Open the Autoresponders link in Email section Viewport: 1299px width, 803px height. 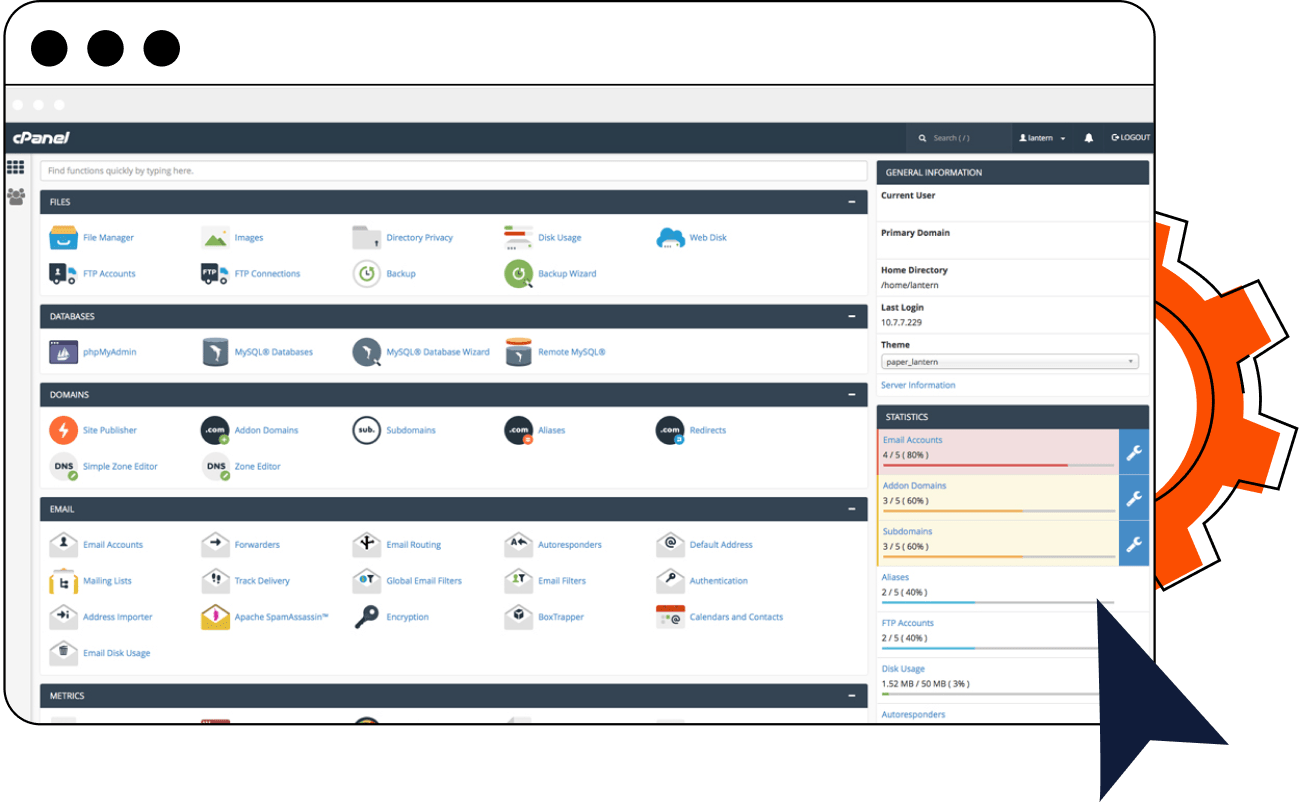[x=570, y=545]
